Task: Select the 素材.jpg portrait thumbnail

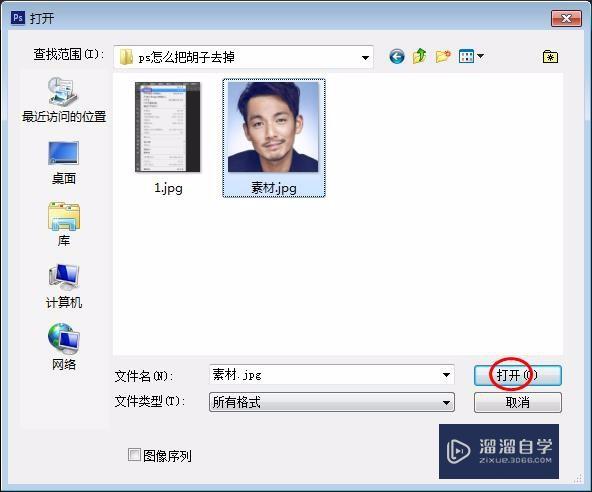Action: click(273, 127)
